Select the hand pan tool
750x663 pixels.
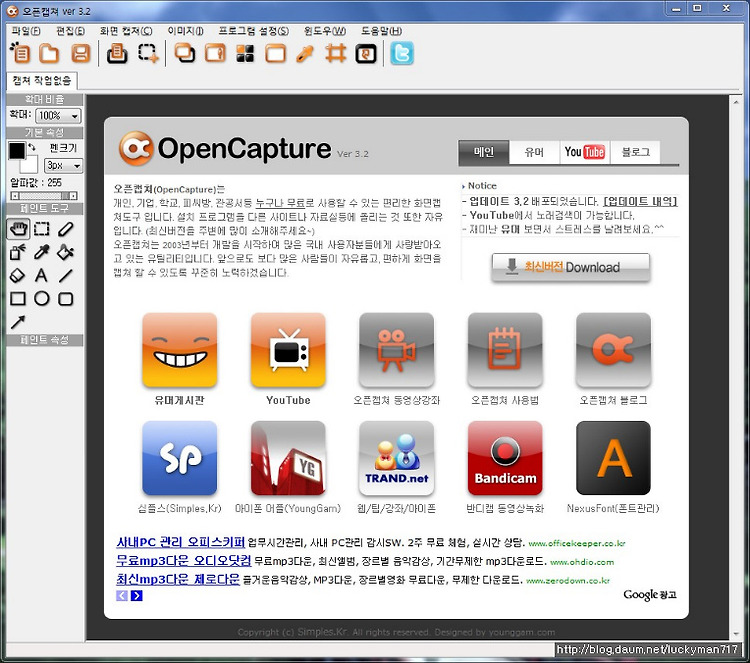click(18, 229)
